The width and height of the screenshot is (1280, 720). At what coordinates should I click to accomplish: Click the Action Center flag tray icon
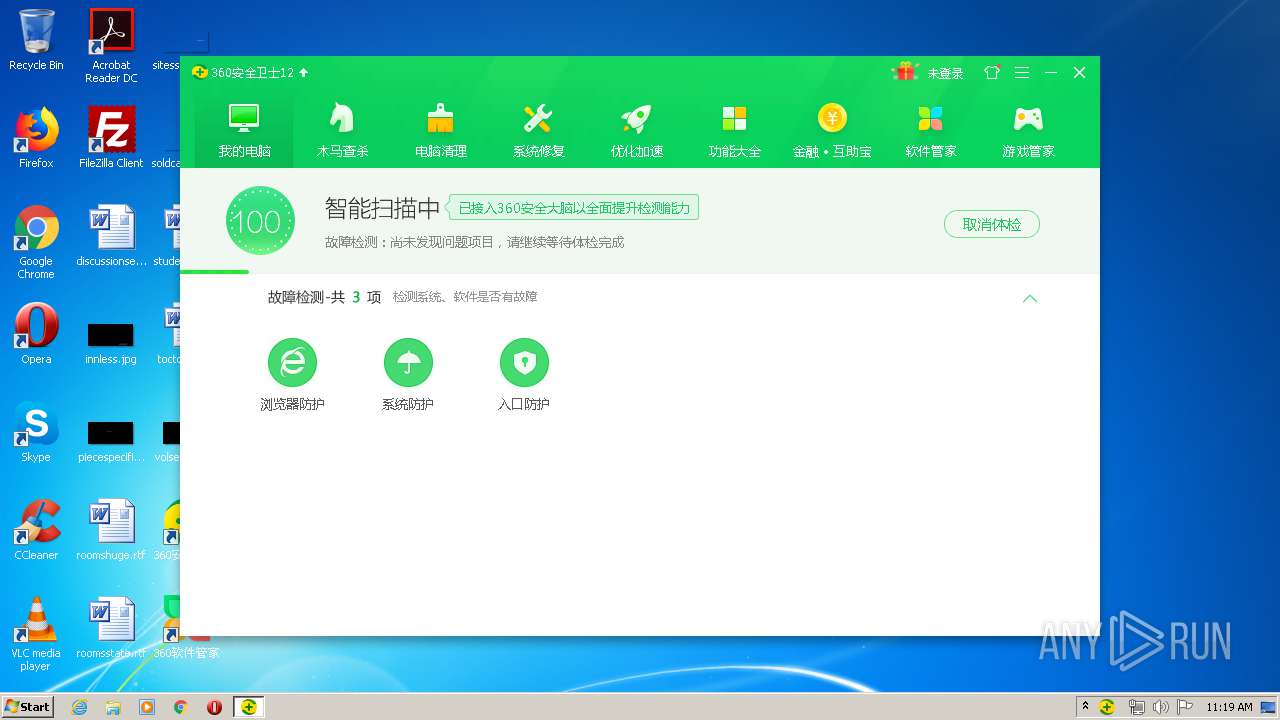pos(1185,707)
